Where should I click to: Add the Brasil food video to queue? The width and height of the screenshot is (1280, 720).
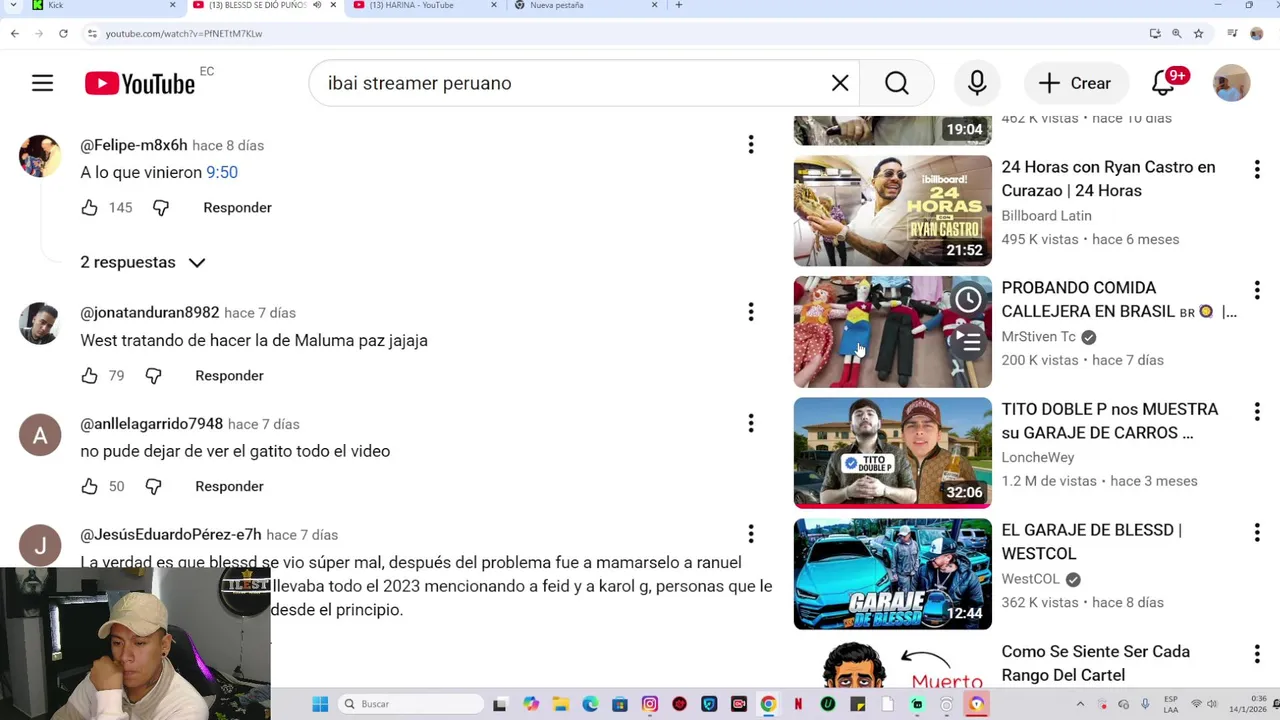(968, 340)
